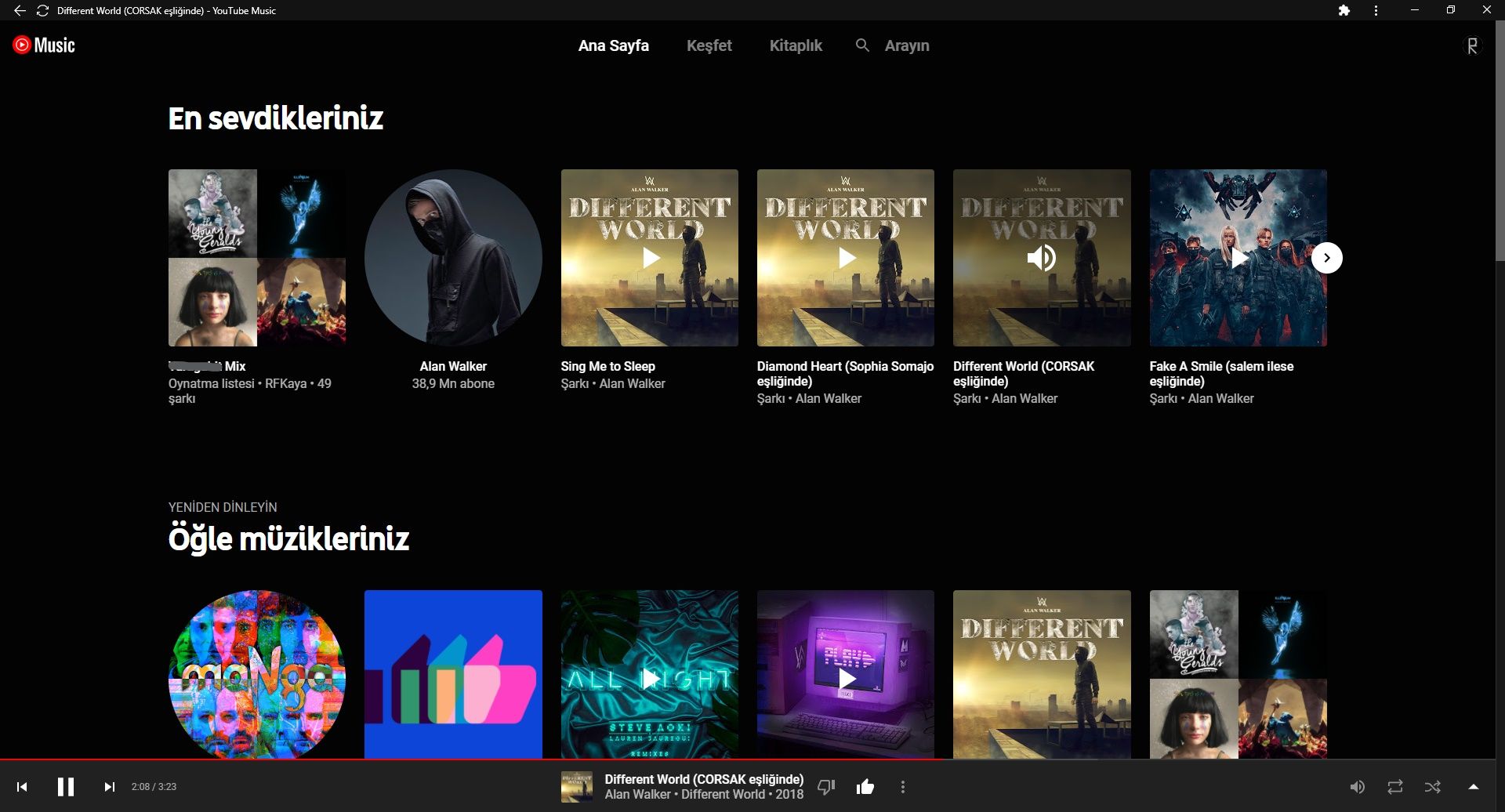Viewport: 1505px width, 812px height.
Task: Switch to the Ana Sayfa tab
Action: (614, 45)
